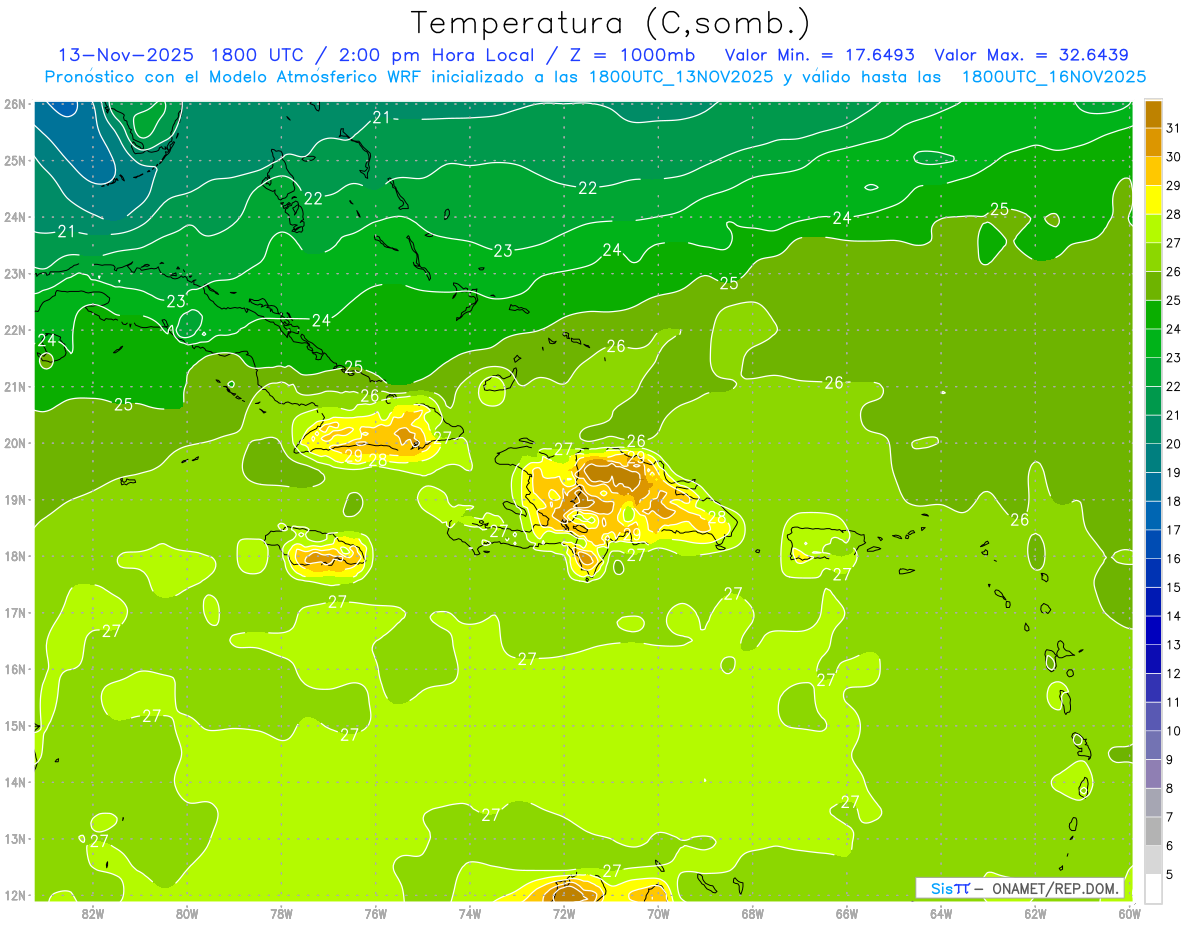
Task: Click the "64W" longitude axis label
Action: pos(941,912)
